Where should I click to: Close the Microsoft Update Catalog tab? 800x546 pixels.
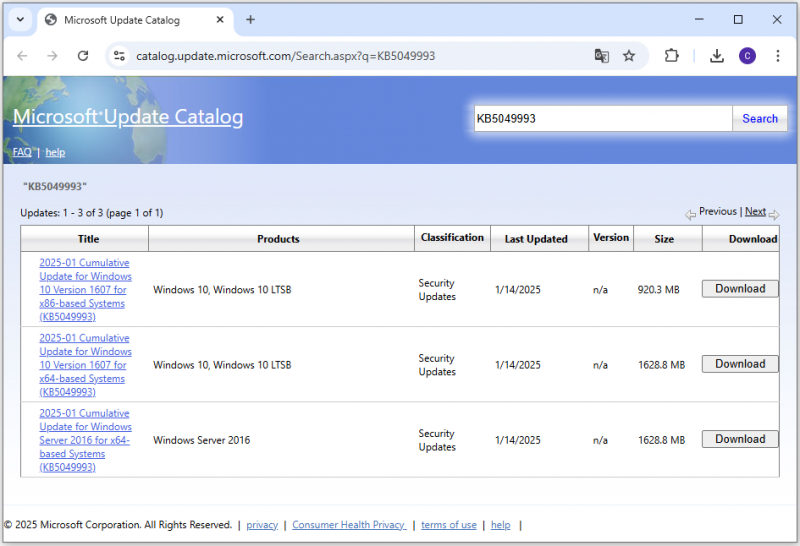220,19
